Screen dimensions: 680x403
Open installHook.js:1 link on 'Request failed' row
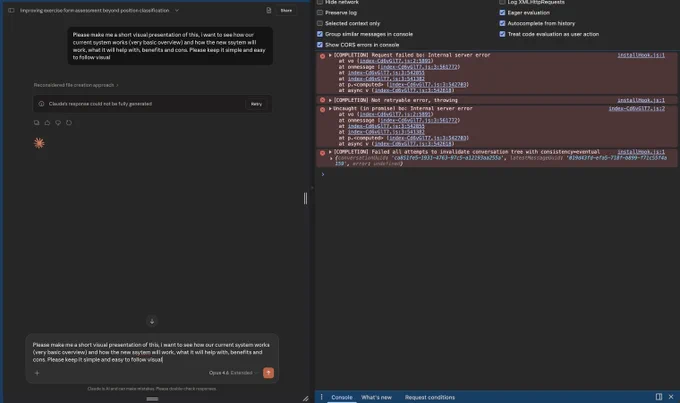click(x=641, y=55)
